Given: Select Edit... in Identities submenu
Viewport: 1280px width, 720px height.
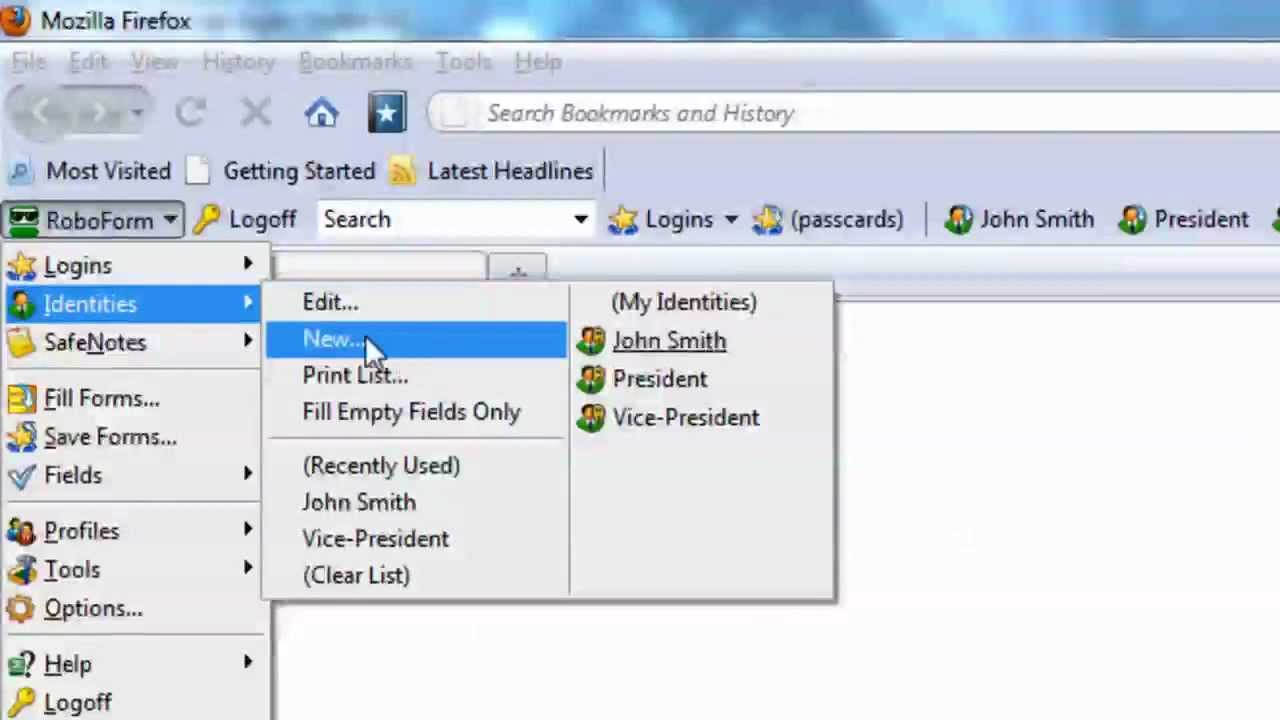Looking at the screenshot, I should 330,302.
